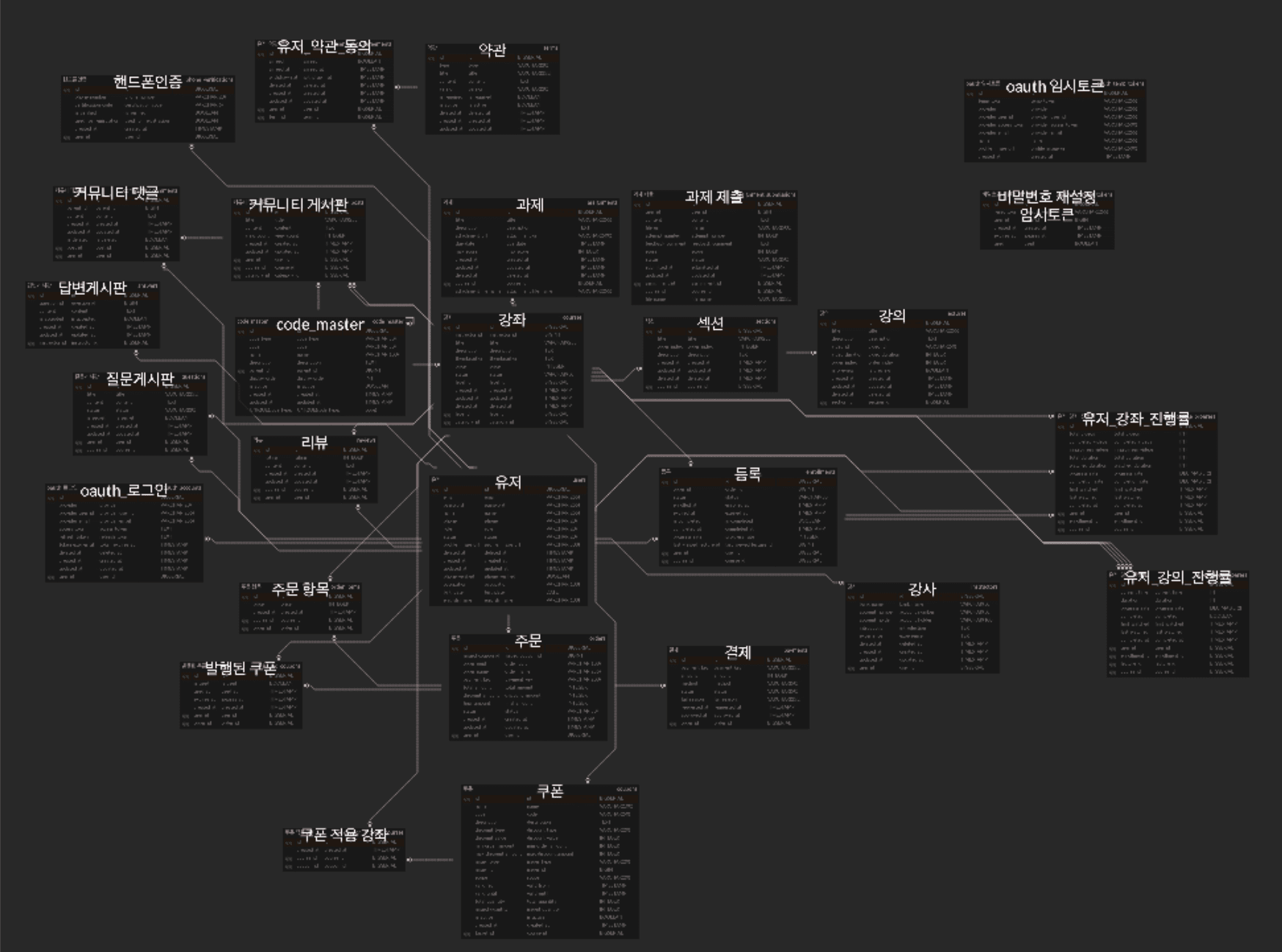Select the 리뷰 table title
Screen dimensions: 1282x952
click(x=314, y=442)
